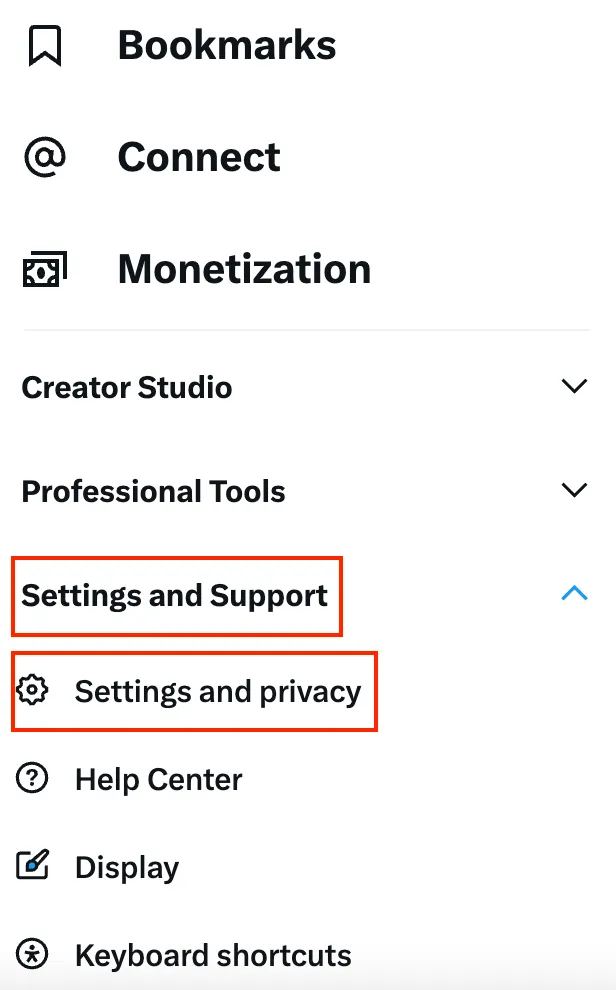616x990 pixels.
Task: Open the Bookmarks menu entry
Action: (227, 46)
